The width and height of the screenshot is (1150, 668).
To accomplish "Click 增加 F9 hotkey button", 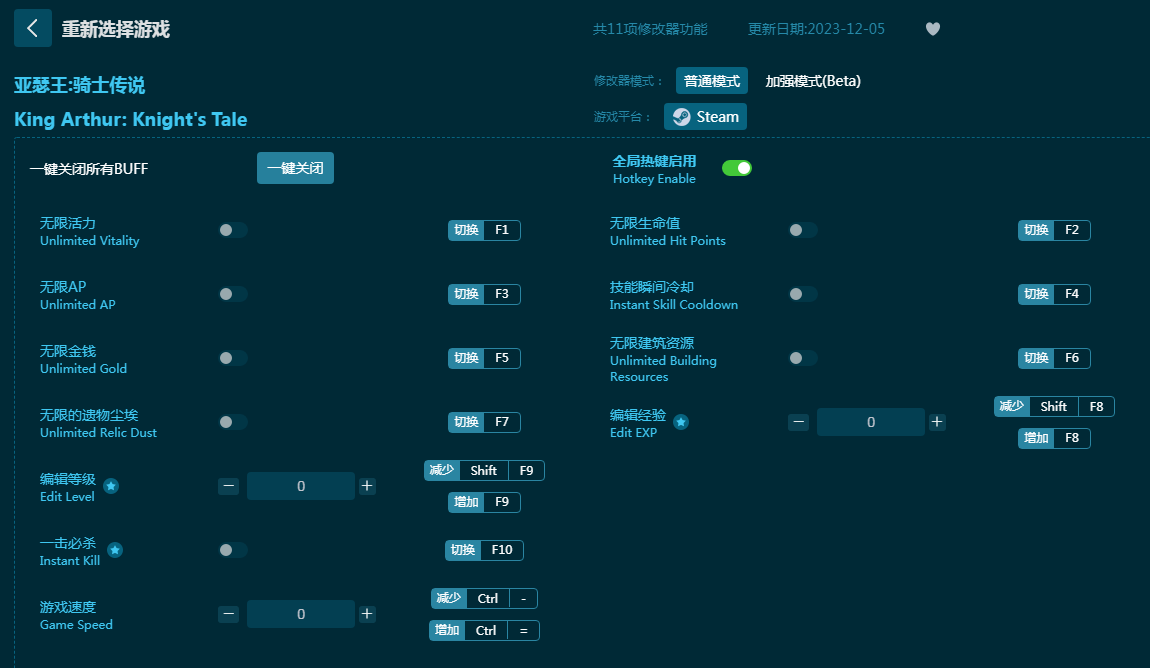I will tap(484, 502).
